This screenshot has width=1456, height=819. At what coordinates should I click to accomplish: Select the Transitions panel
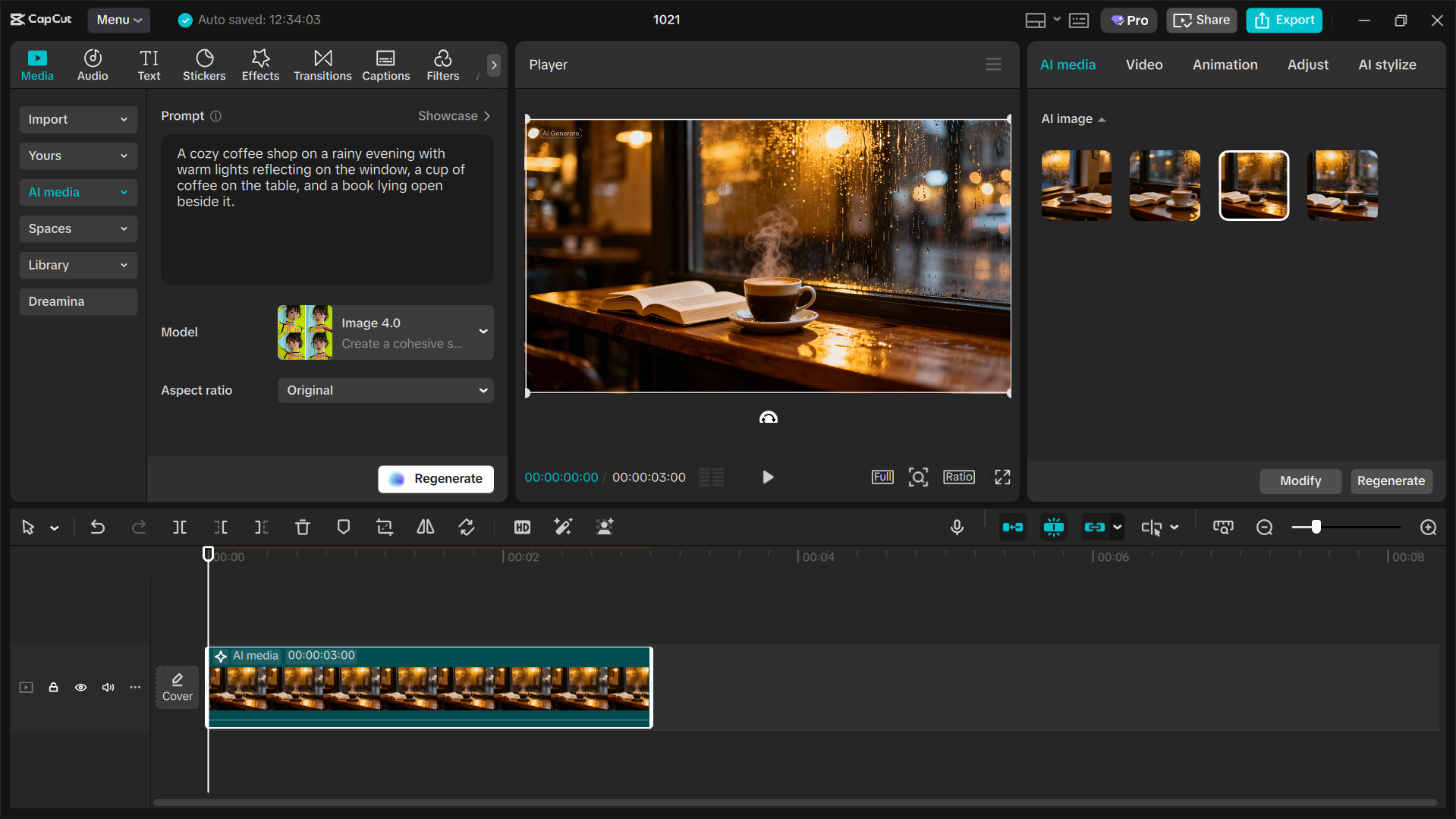[x=322, y=65]
